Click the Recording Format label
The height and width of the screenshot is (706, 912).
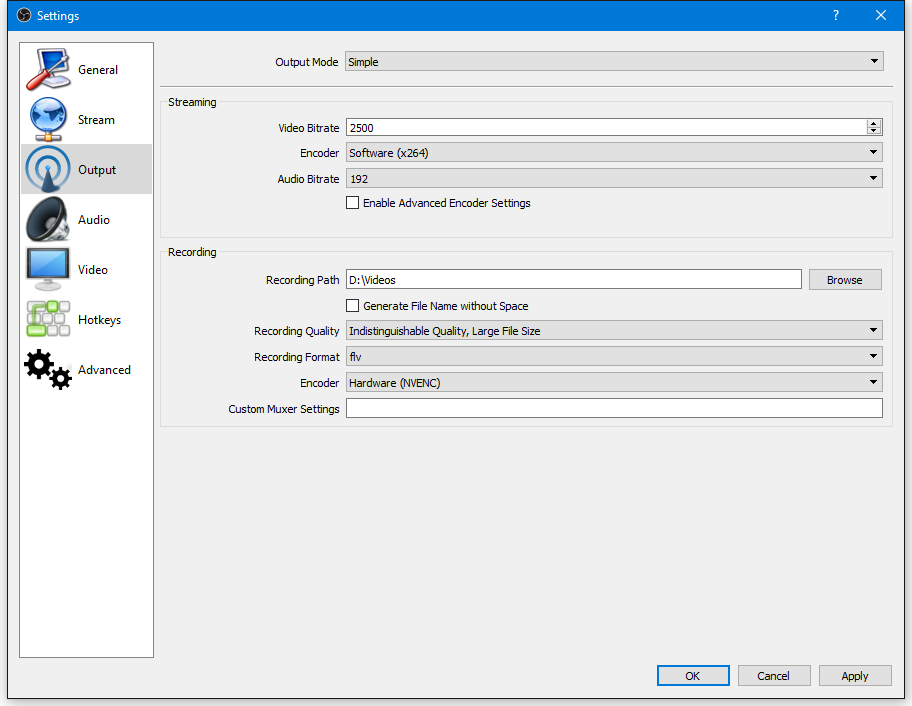(297, 357)
